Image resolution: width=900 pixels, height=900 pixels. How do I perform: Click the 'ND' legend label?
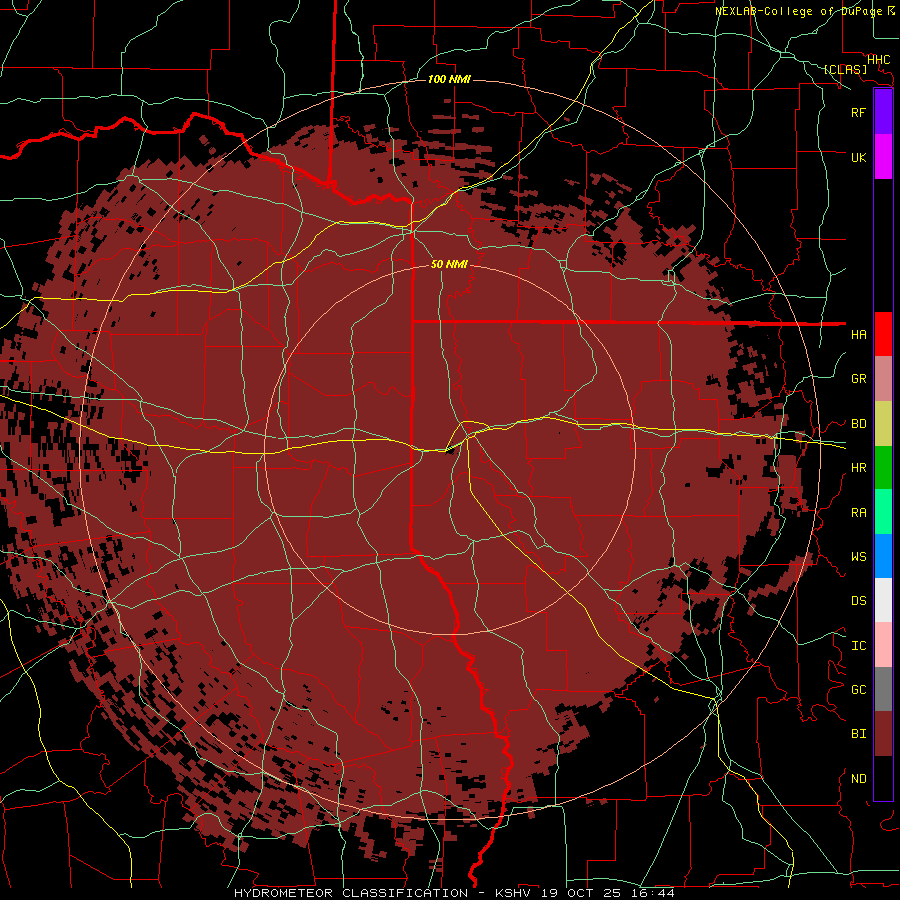[x=858, y=779]
